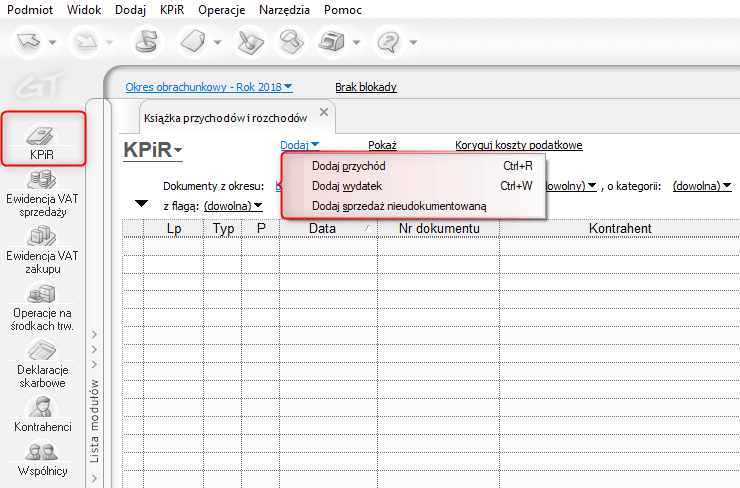Screen dimensions: 740x488
Task: Sort by the Kontrahent column header
Action: [x=620, y=228]
